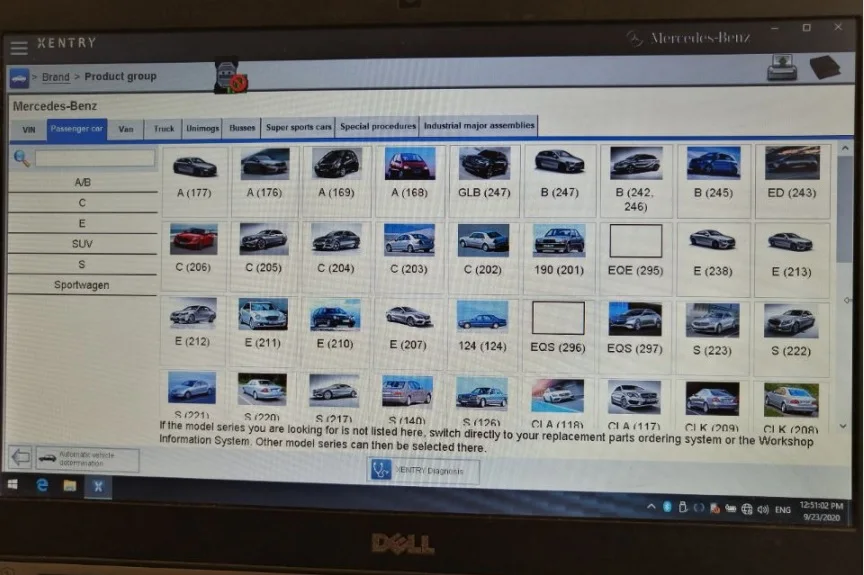Select model series C (204)
864x575 pixels.
(336, 258)
